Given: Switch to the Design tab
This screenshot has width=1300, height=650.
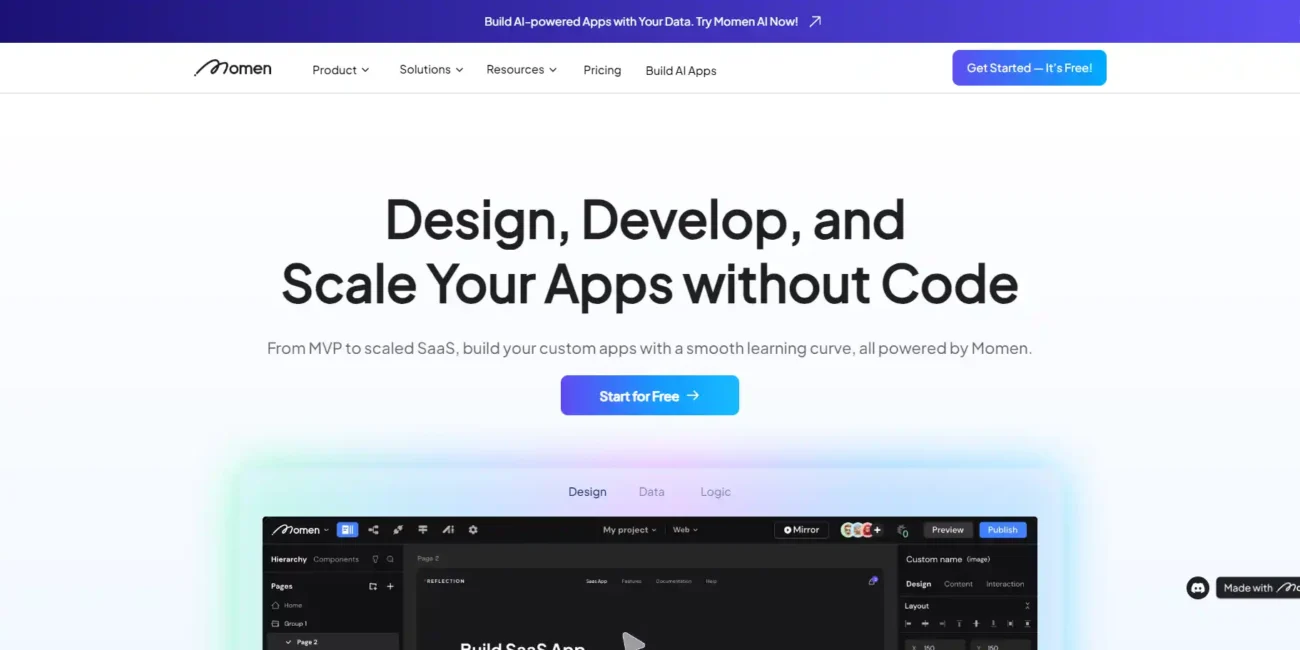Looking at the screenshot, I should [587, 492].
